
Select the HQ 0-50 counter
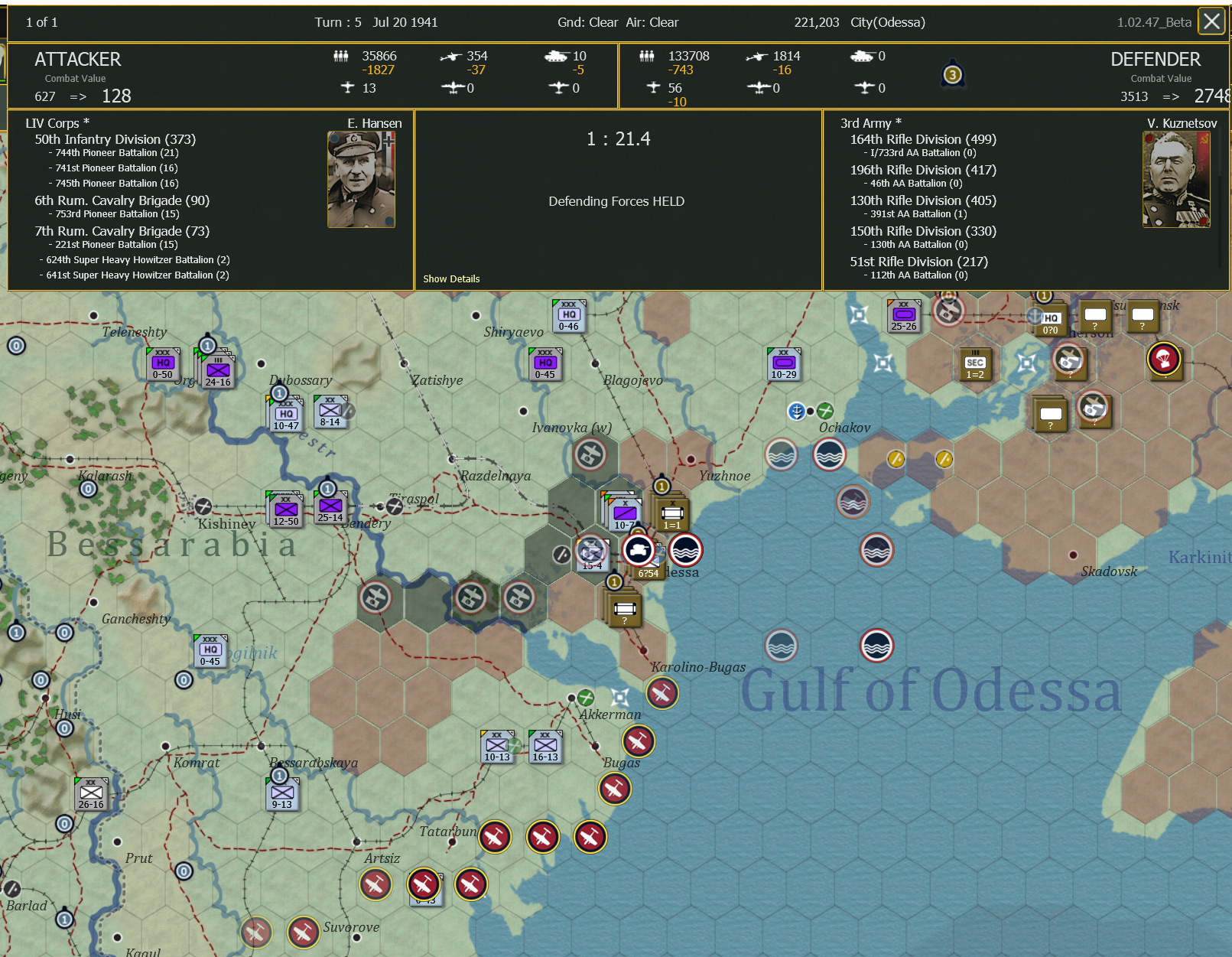[x=162, y=364]
